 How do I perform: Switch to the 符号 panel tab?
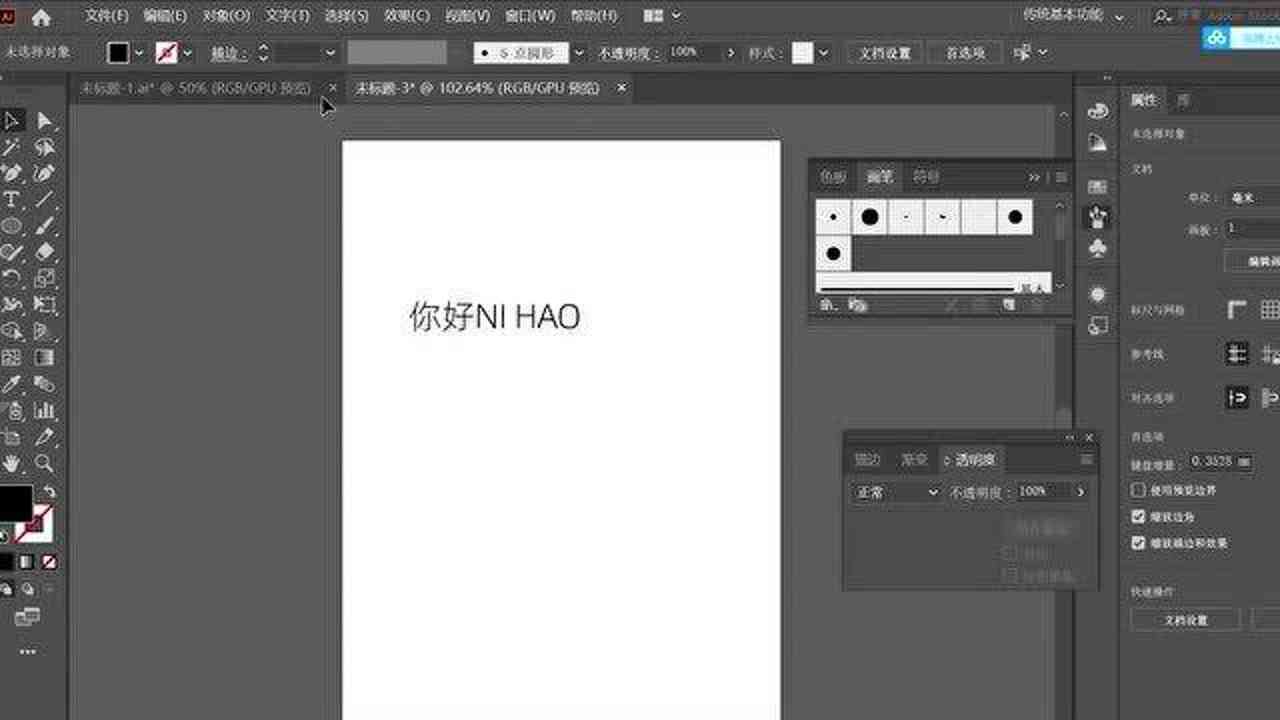click(926, 177)
